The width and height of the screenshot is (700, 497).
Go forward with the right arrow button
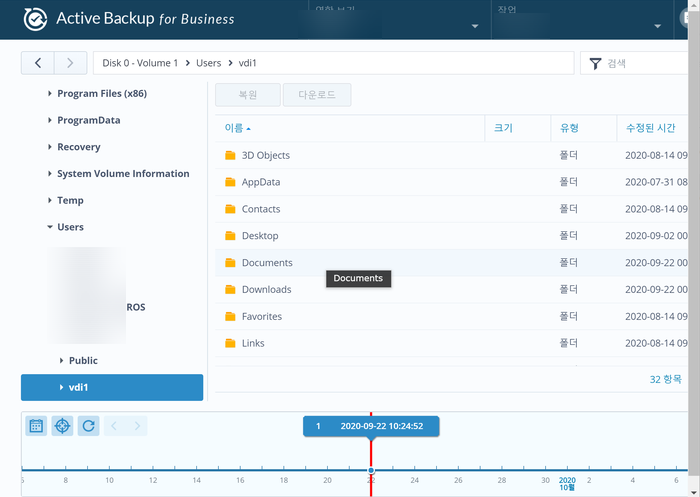pyautogui.click(x=71, y=63)
